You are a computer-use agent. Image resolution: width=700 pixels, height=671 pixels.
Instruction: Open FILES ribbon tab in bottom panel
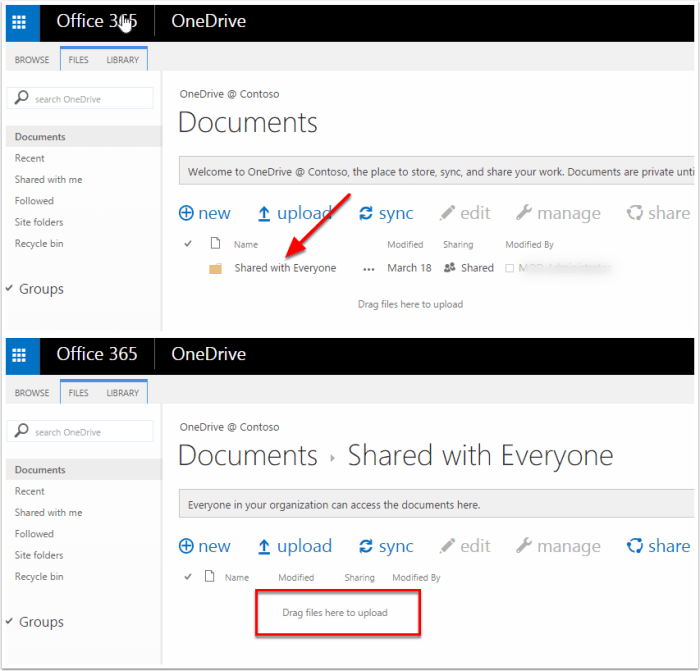point(79,393)
